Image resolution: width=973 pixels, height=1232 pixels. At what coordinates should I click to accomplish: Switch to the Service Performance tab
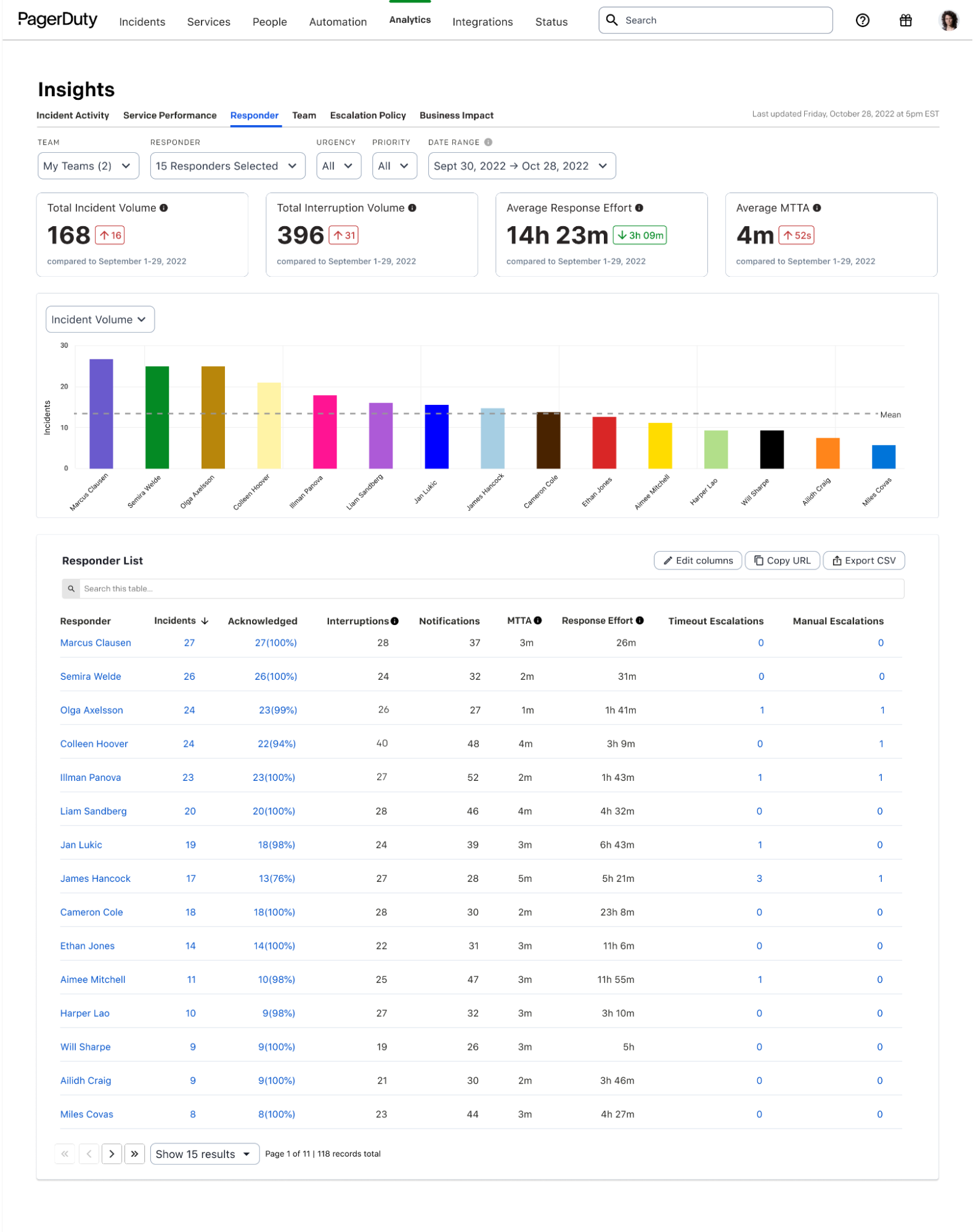(x=169, y=115)
